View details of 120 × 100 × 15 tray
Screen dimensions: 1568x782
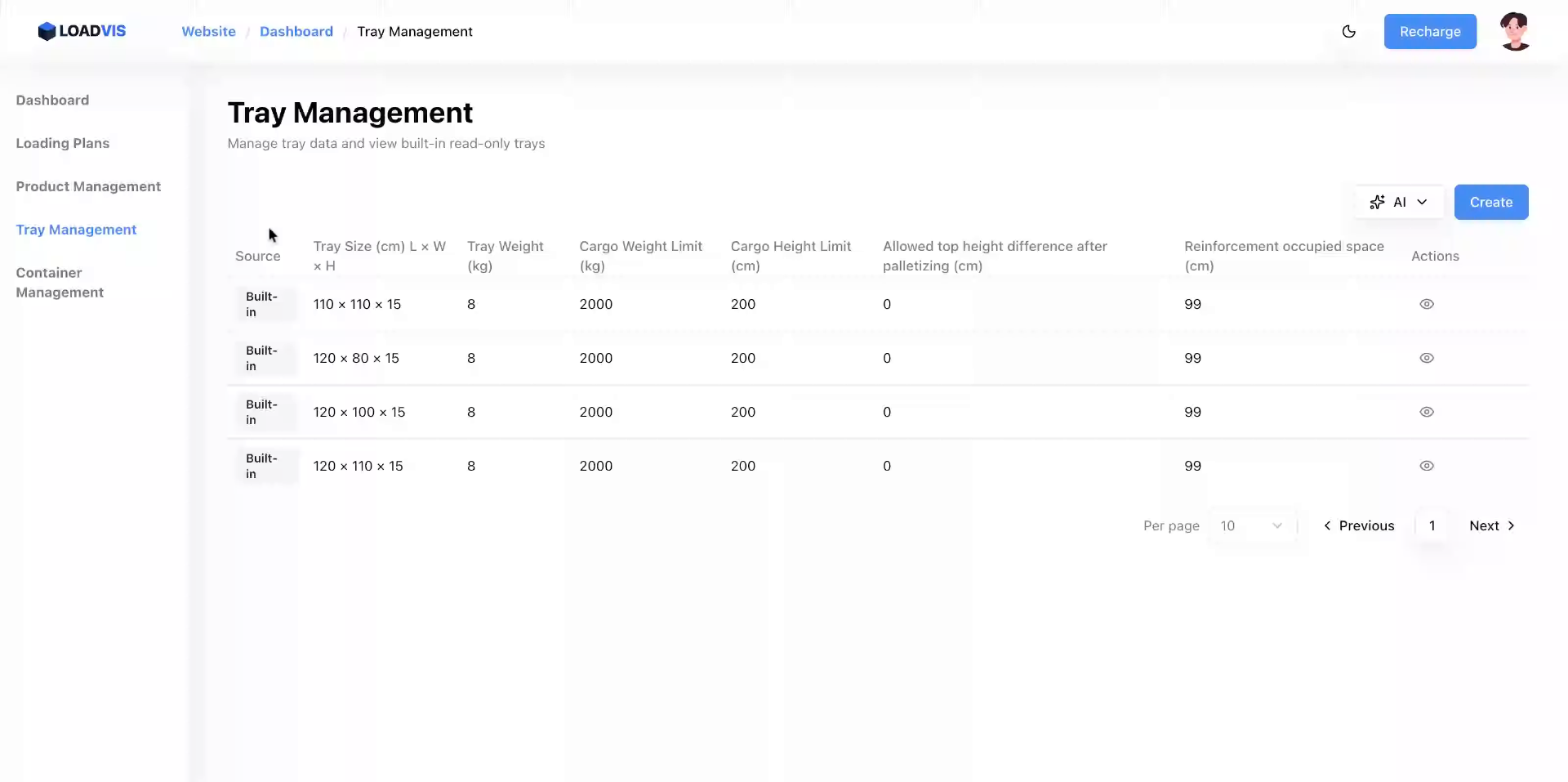pyautogui.click(x=1426, y=412)
